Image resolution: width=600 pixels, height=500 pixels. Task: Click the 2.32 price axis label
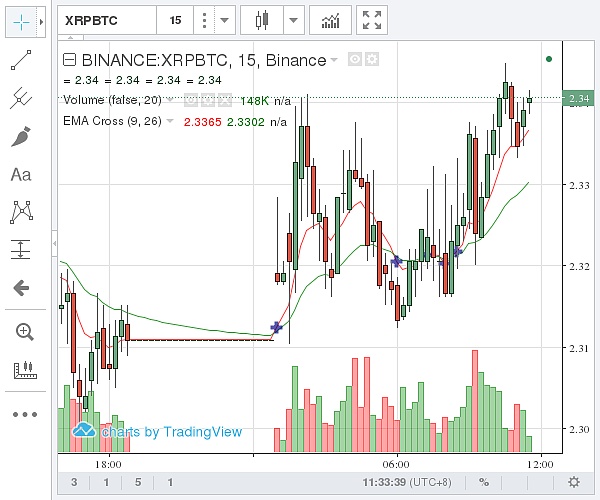click(579, 266)
